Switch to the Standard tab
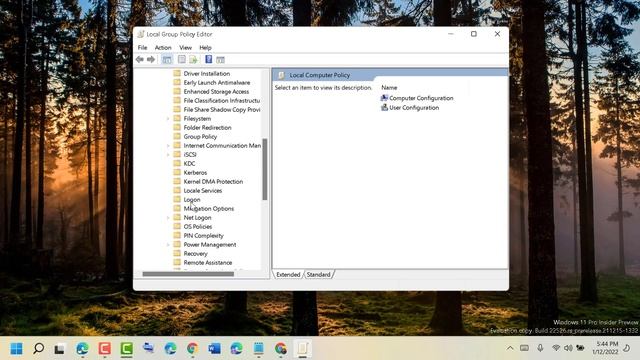Screen dimensions: 640x360 (318, 275)
